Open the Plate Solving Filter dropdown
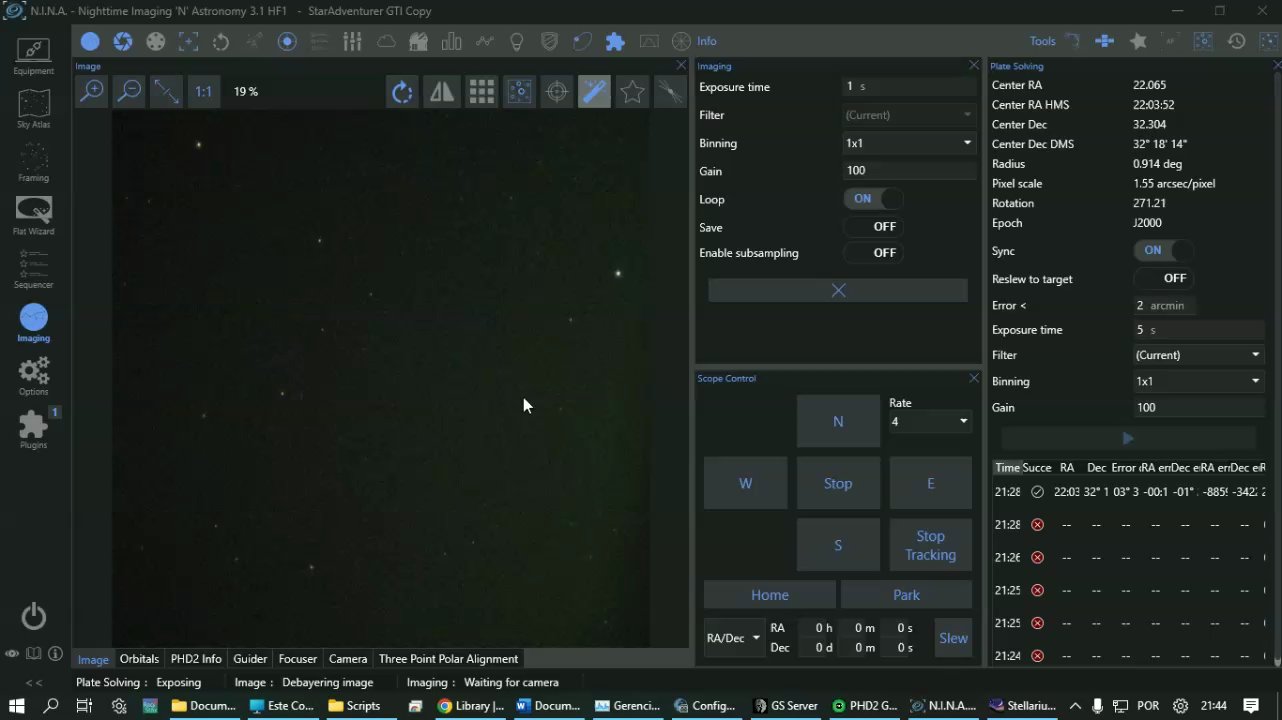Screen dimensions: 1282x720 [x=1198, y=355]
